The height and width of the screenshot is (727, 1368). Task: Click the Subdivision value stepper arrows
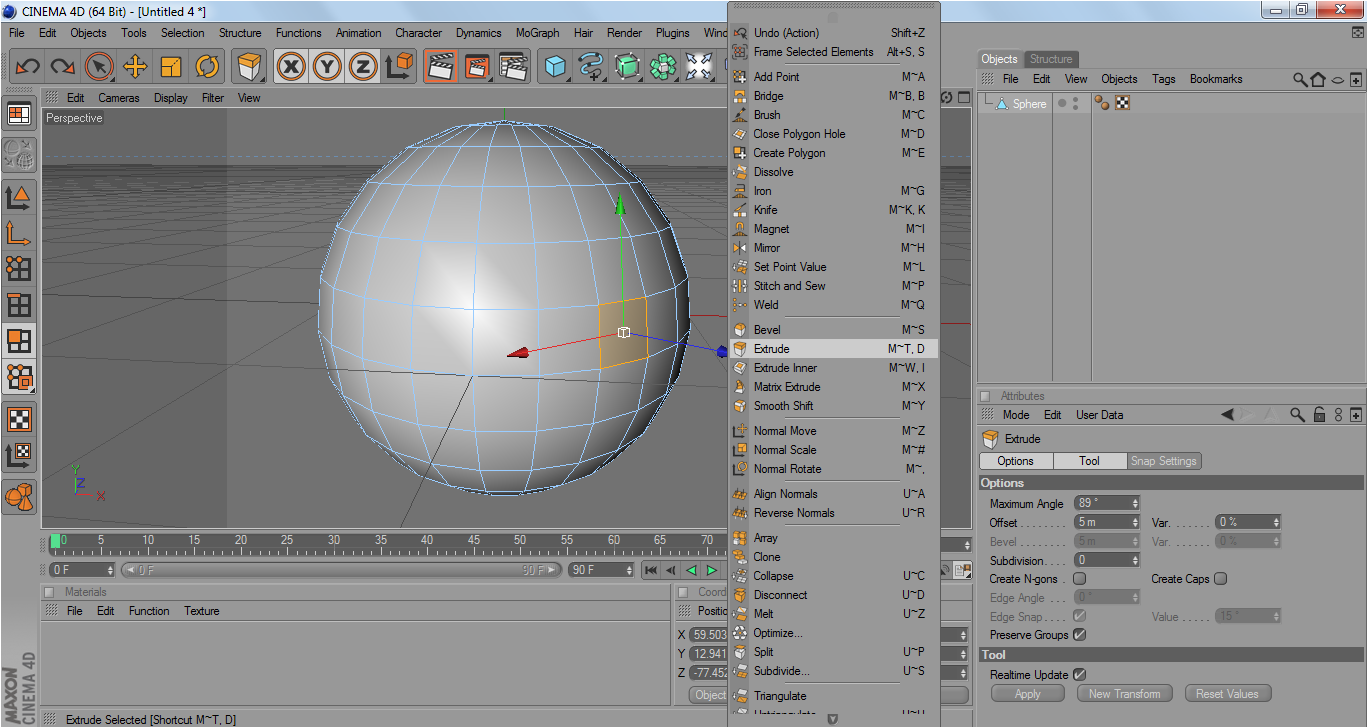(x=1135, y=561)
